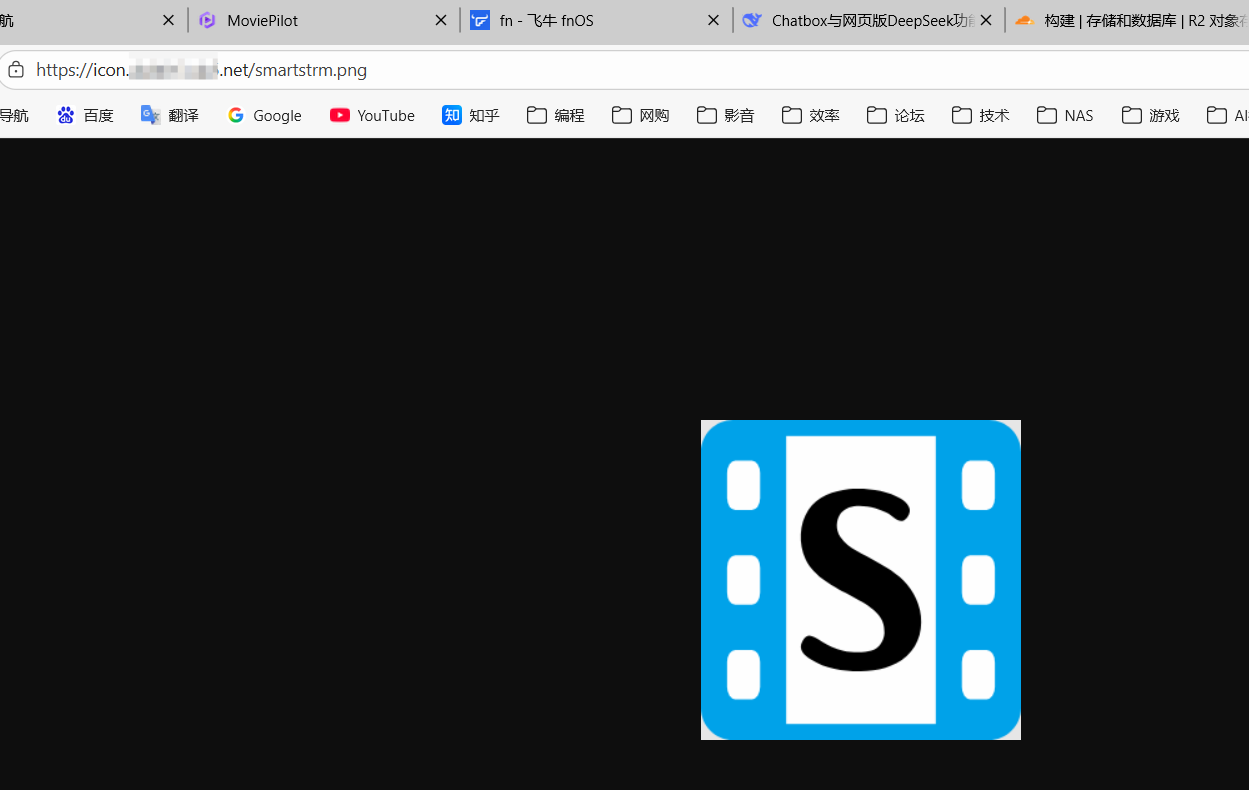Open the 知乎 bookmark
The height and width of the screenshot is (790, 1249).
point(471,115)
